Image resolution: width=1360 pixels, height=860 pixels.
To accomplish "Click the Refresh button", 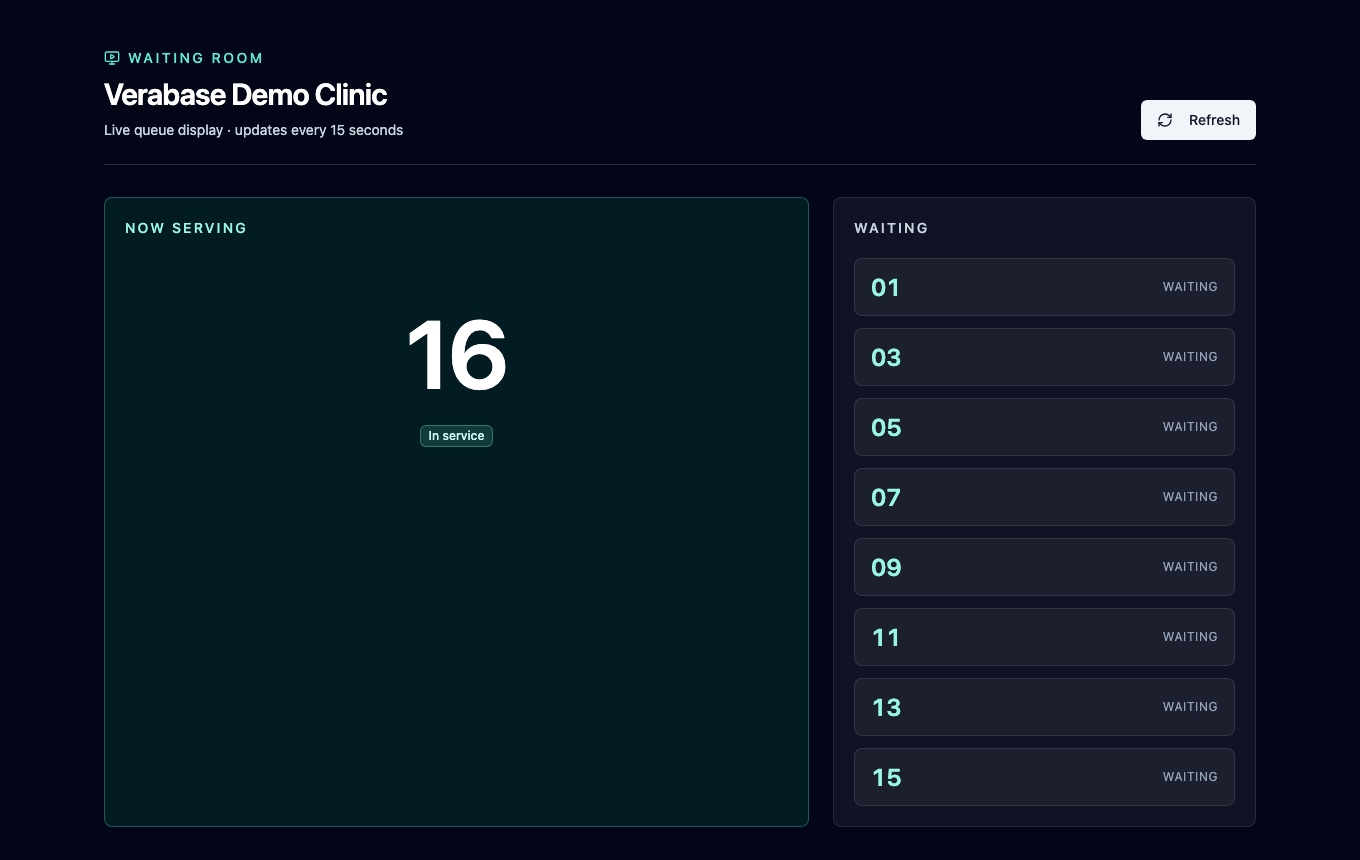I will coord(1198,120).
